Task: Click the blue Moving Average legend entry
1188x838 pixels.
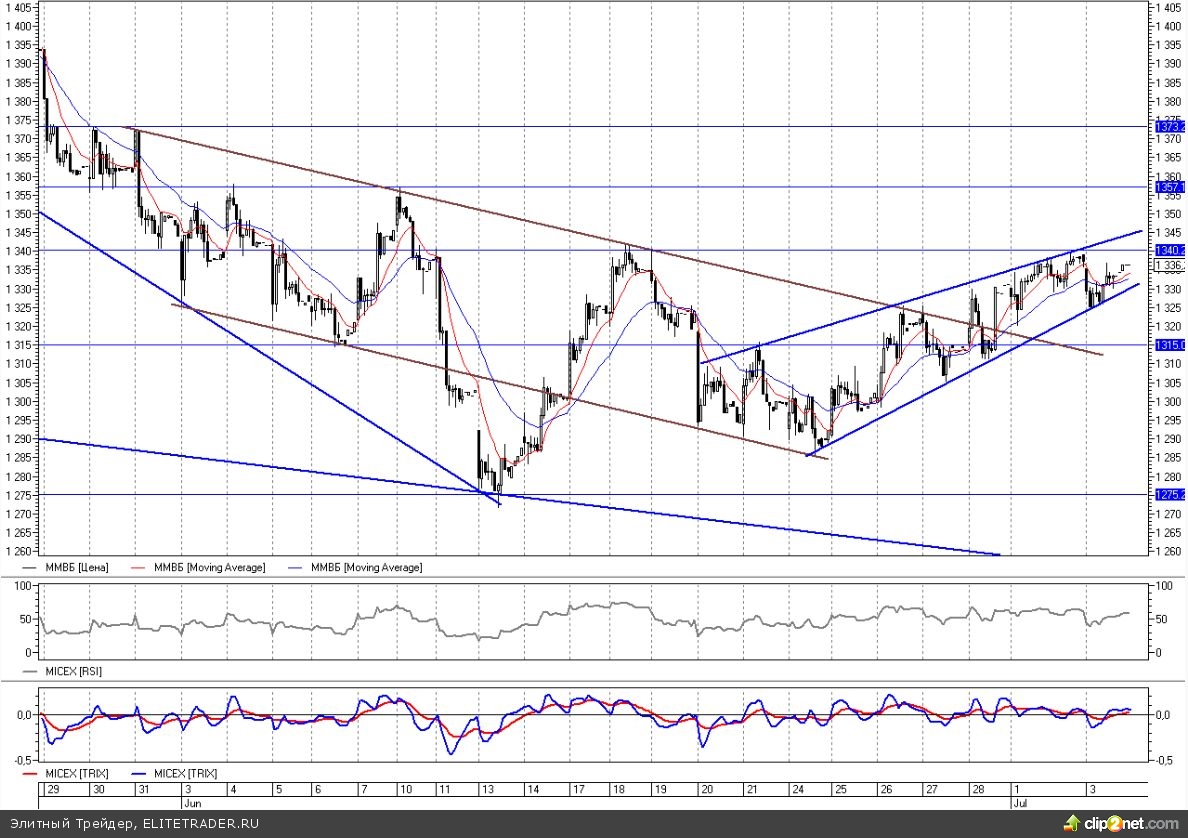Action: click(365, 567)
